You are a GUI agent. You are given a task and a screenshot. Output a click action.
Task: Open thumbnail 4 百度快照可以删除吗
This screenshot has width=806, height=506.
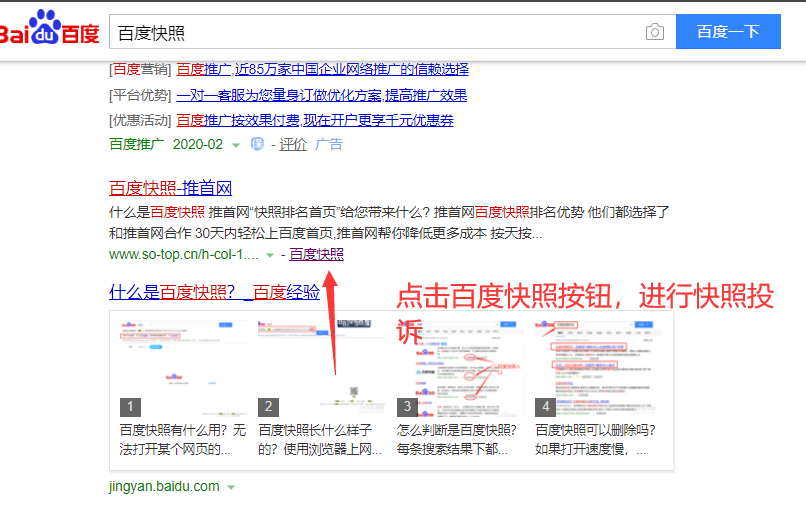pyautogui.click(x=598, y=368)
